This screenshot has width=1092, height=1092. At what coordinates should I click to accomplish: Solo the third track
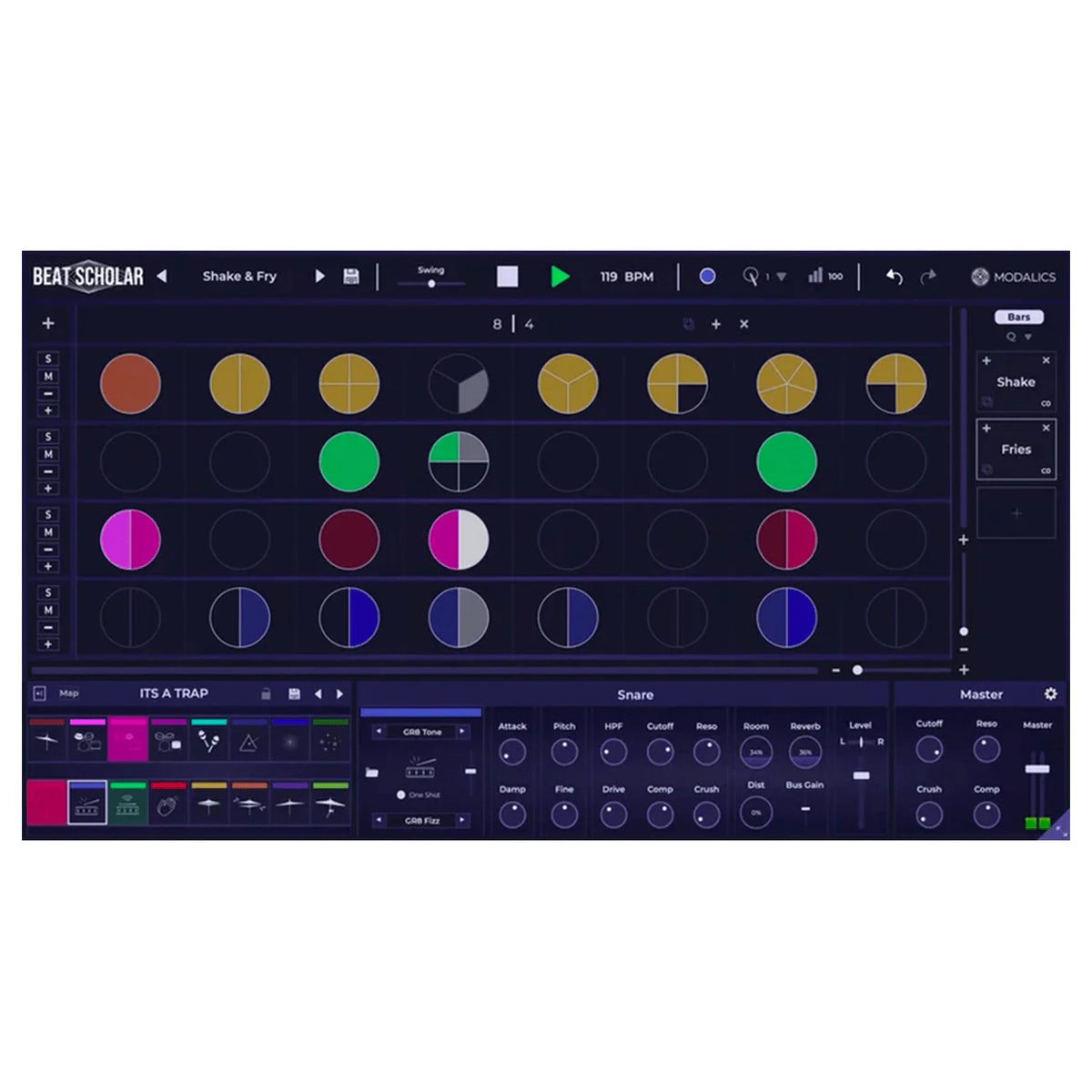click(x=48, y=515)
